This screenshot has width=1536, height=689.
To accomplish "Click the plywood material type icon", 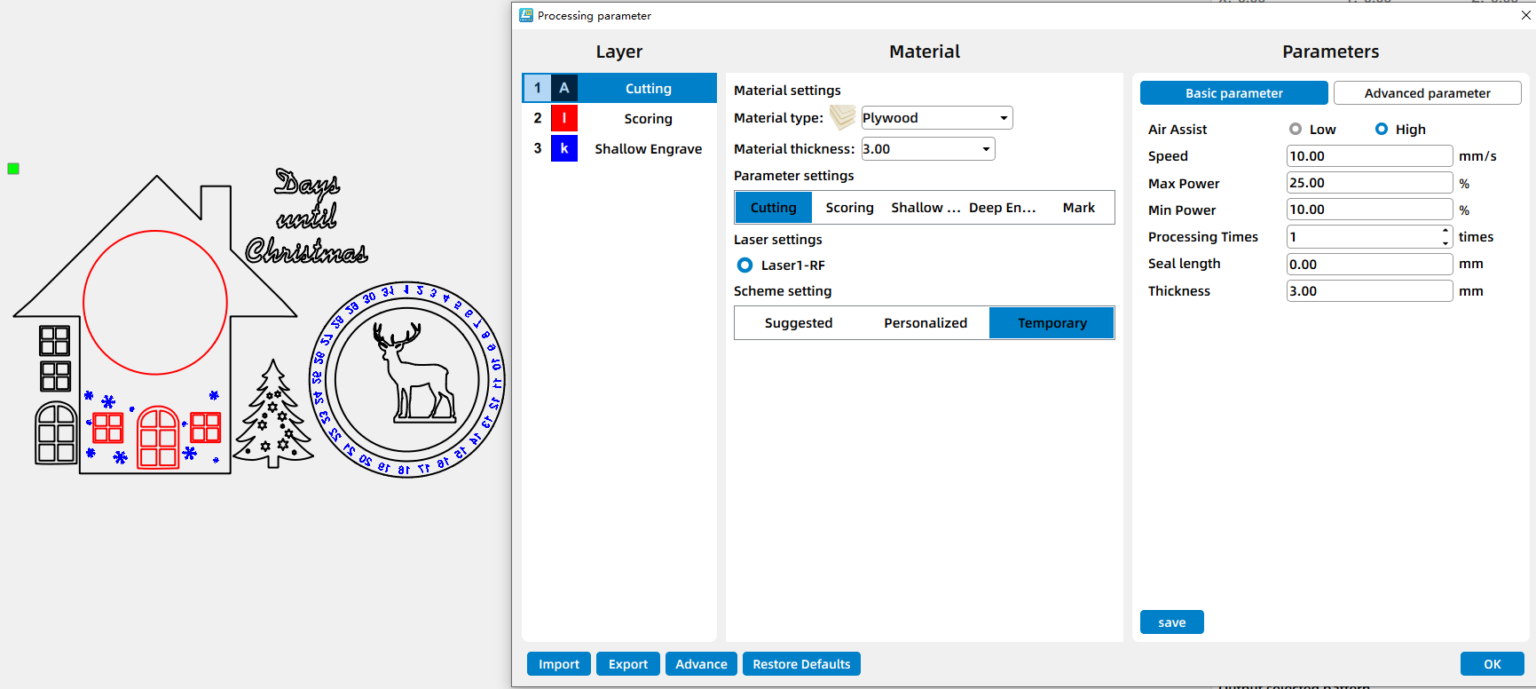I will [x=843, y=118].
